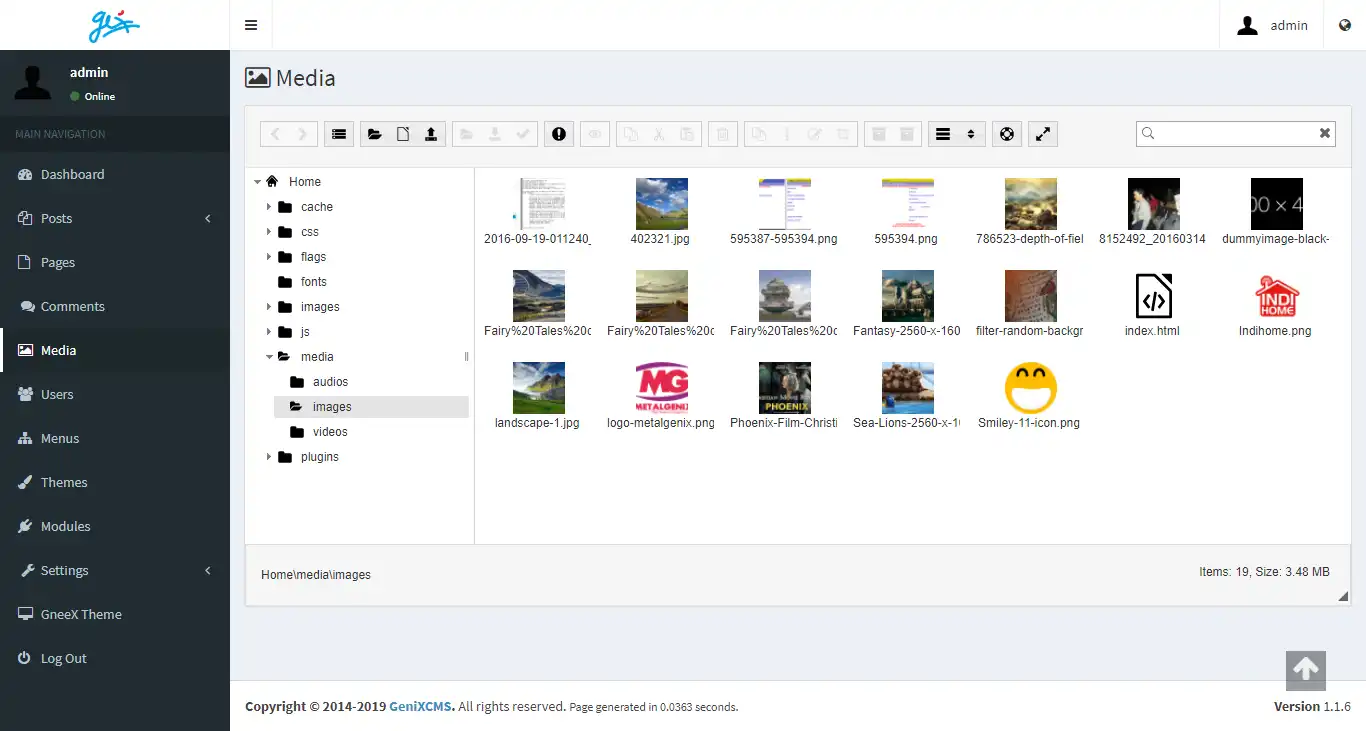
Task: Click the download arrow icon in the toolbar
Action: tap(495, 134)
